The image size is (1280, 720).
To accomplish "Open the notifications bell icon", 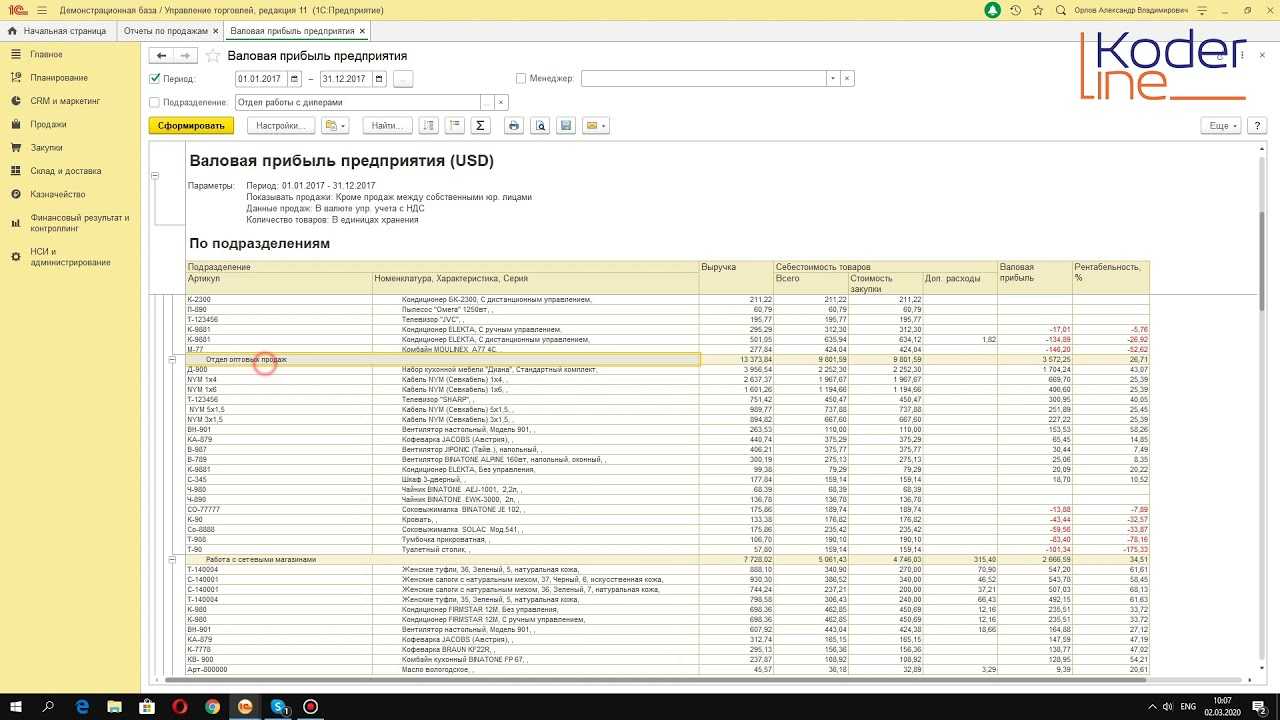I will pos(992,10).
